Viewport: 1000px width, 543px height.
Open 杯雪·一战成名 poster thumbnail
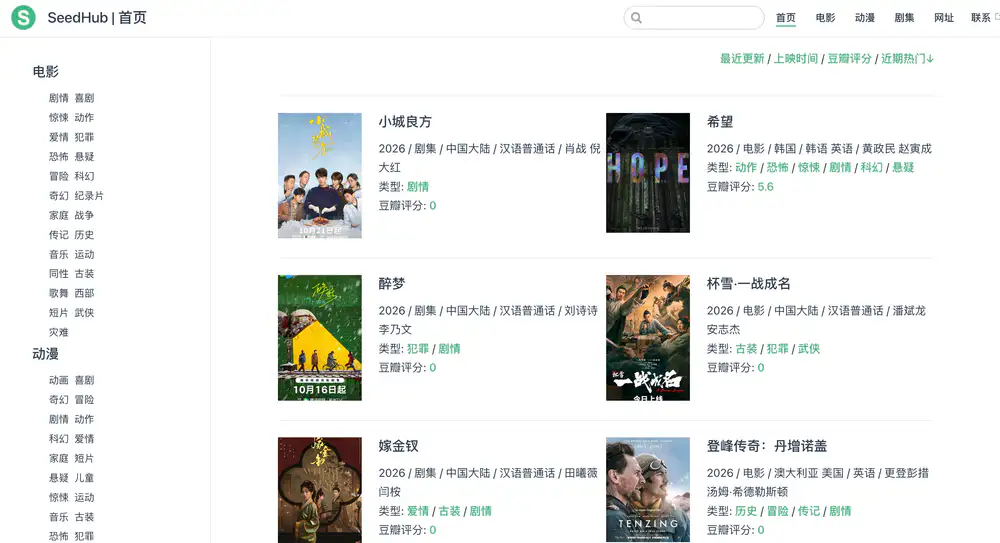648,338
